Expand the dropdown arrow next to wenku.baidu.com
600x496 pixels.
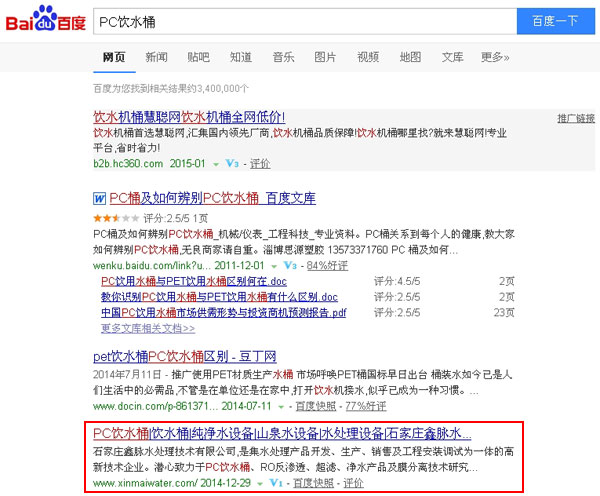click(274, 266)
